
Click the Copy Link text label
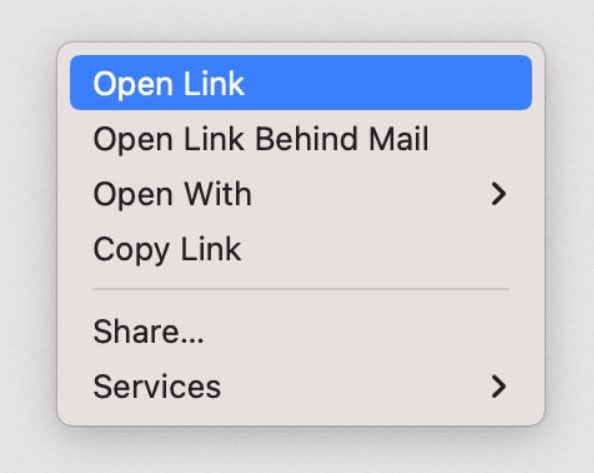pos(167,250)
